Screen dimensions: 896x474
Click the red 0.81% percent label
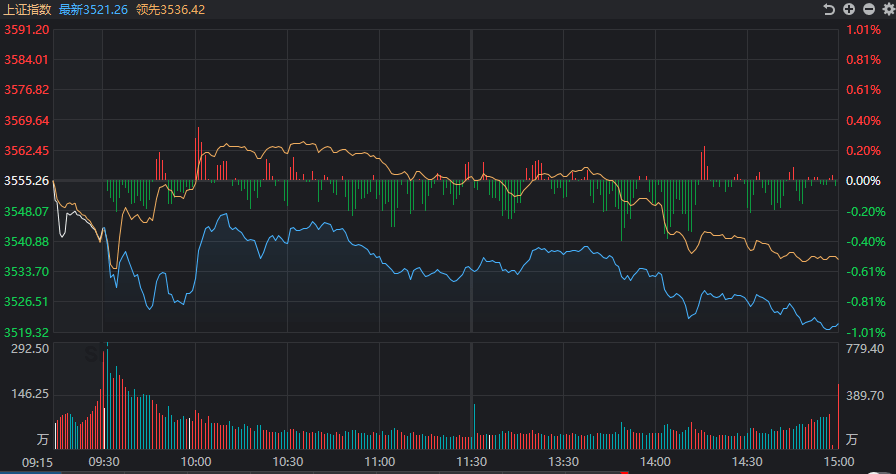pyautogui.click(x=863, y=59)
